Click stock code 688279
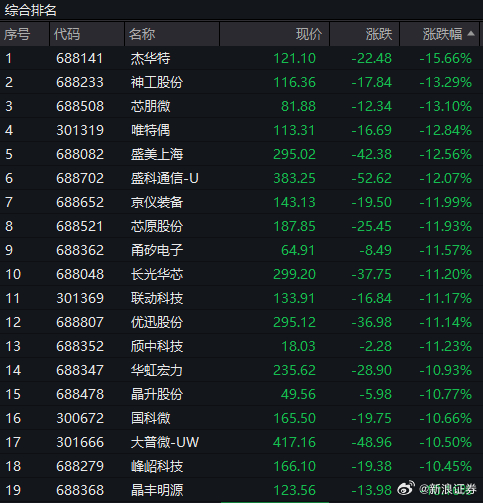 click(80, 466)
